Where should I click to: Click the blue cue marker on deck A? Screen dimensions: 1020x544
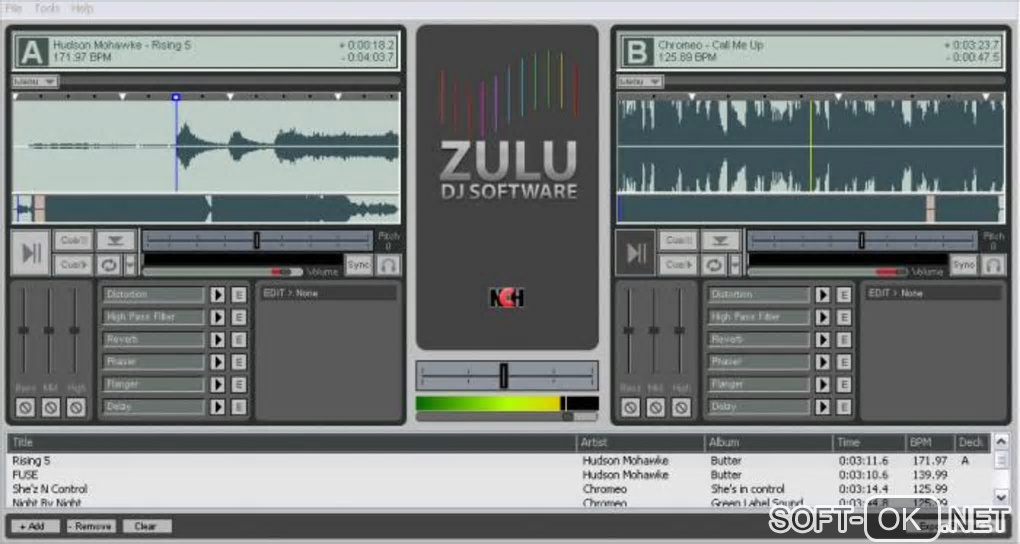coord(176,97)
